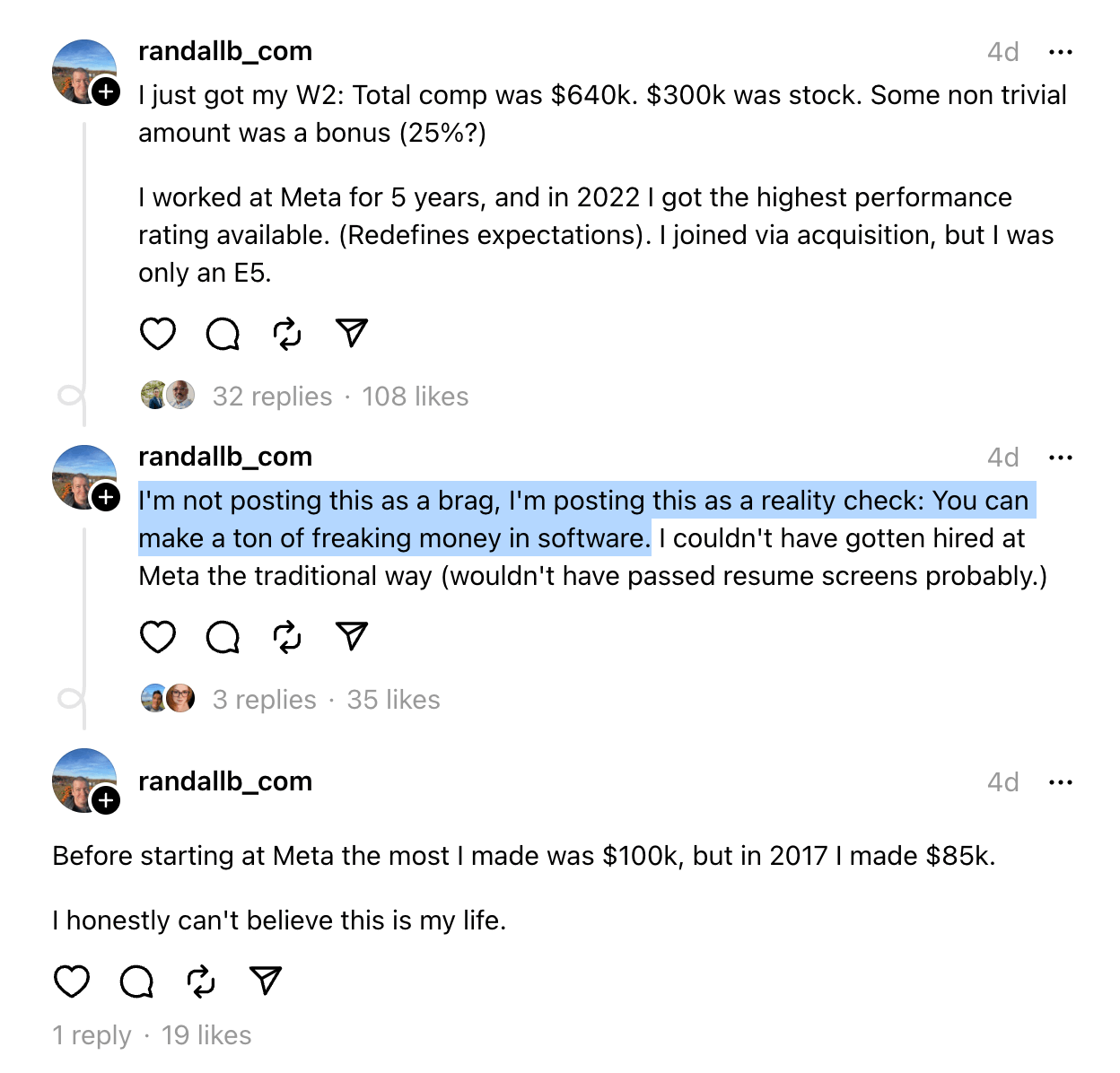
Task: Repost the 'reality check' second post
Action: tap(287, 637)
